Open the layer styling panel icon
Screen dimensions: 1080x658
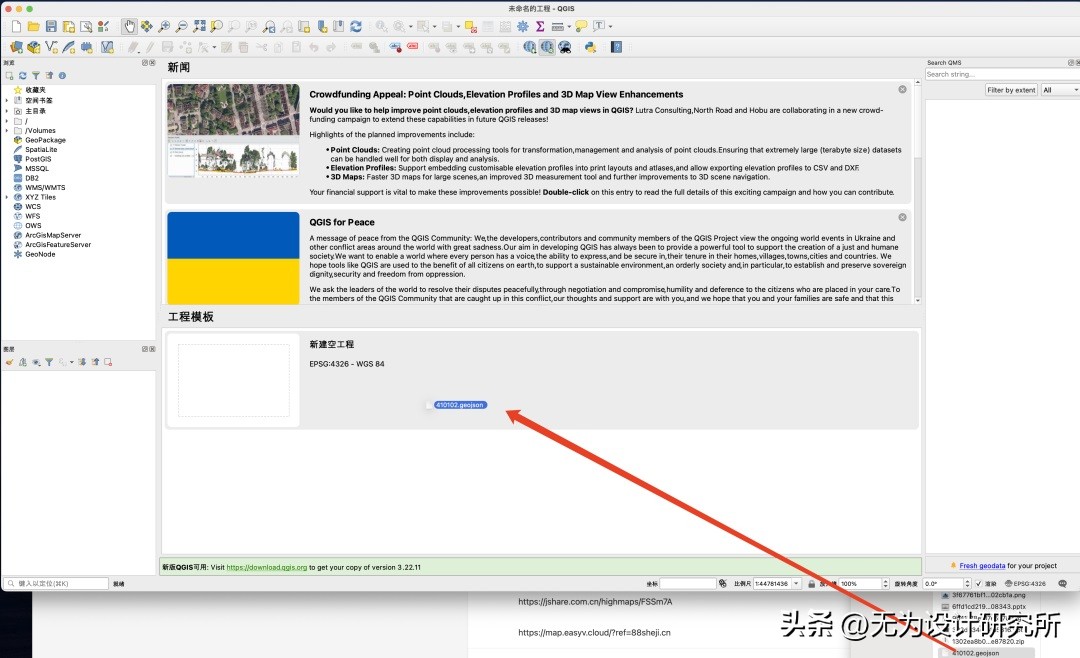pos(10,362)
